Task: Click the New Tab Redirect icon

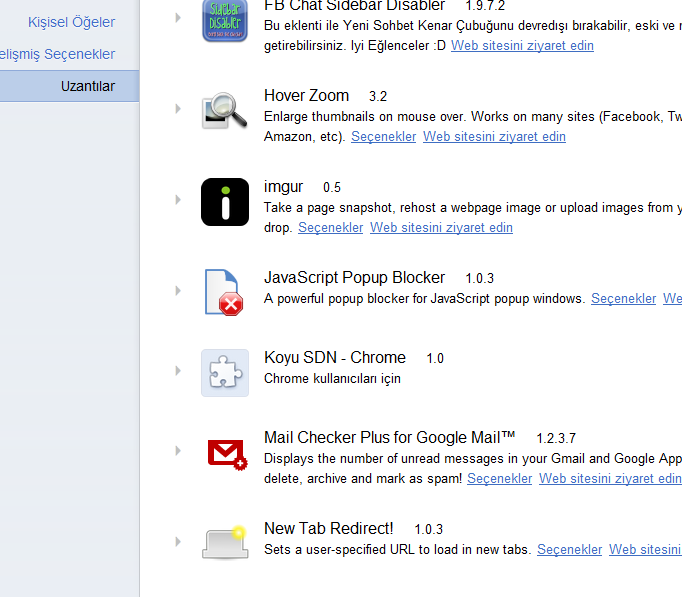Action: coord(225,542)
